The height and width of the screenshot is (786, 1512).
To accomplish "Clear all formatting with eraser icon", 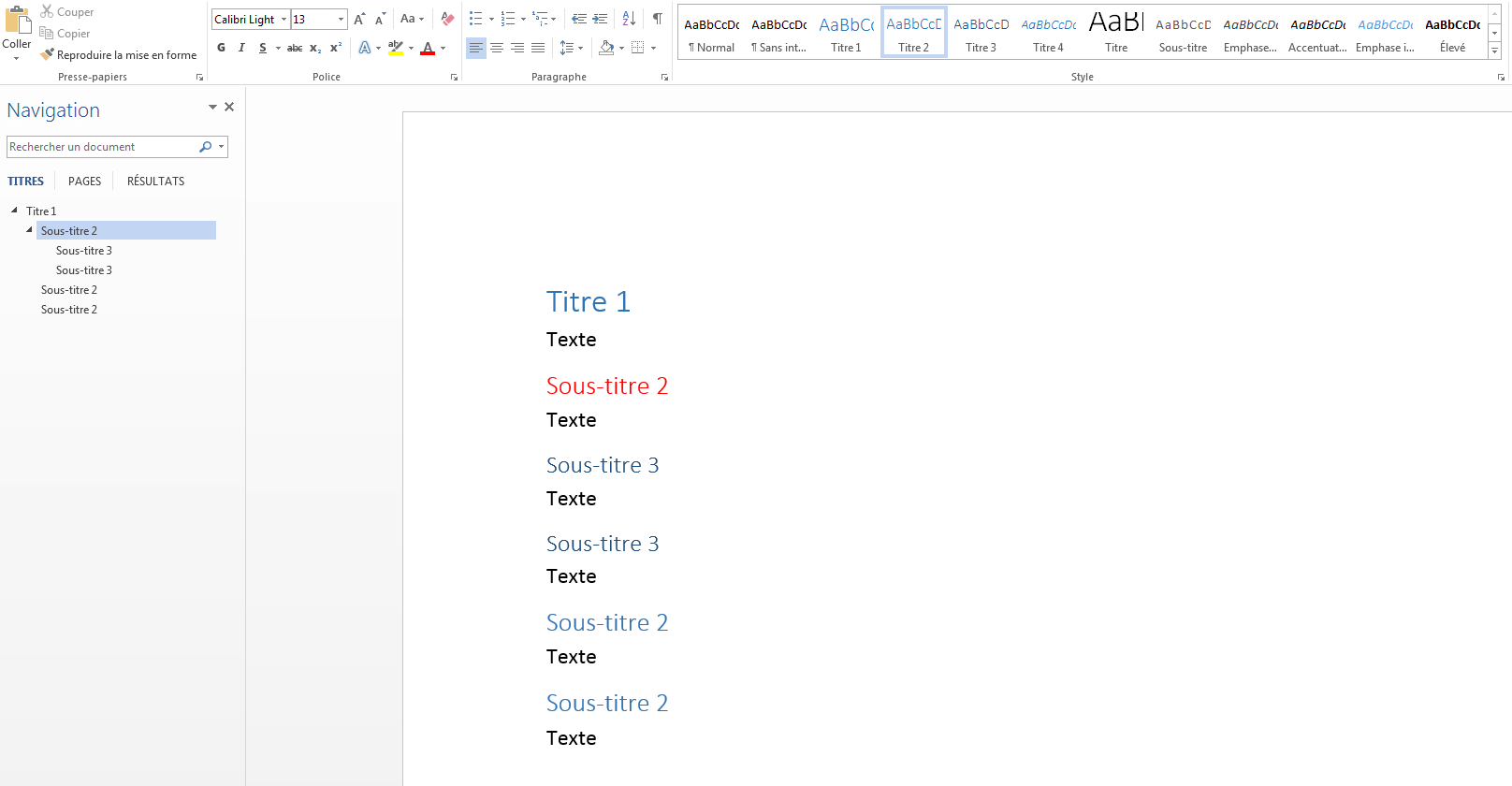I will (x=447, y=19).
